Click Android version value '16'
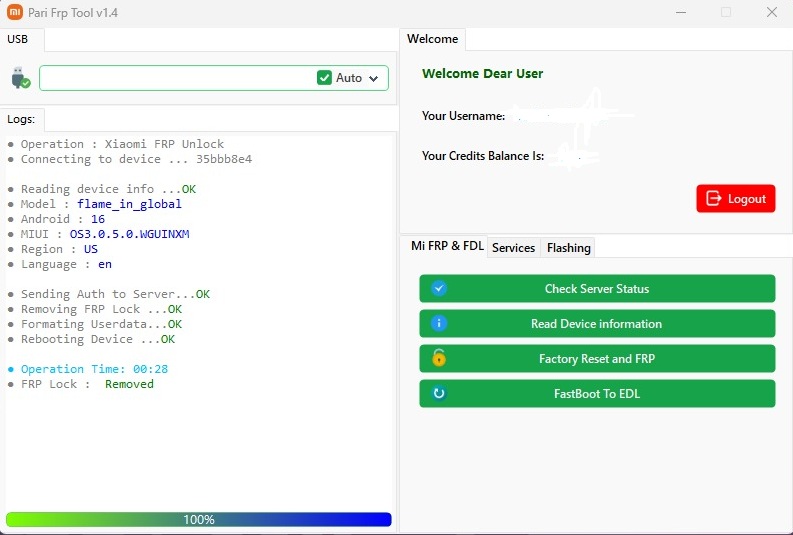 (x=98, y=219)
